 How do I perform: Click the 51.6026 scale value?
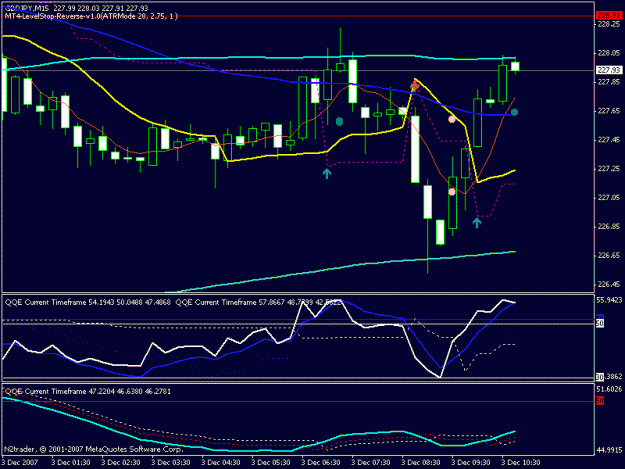coord(609,389)
